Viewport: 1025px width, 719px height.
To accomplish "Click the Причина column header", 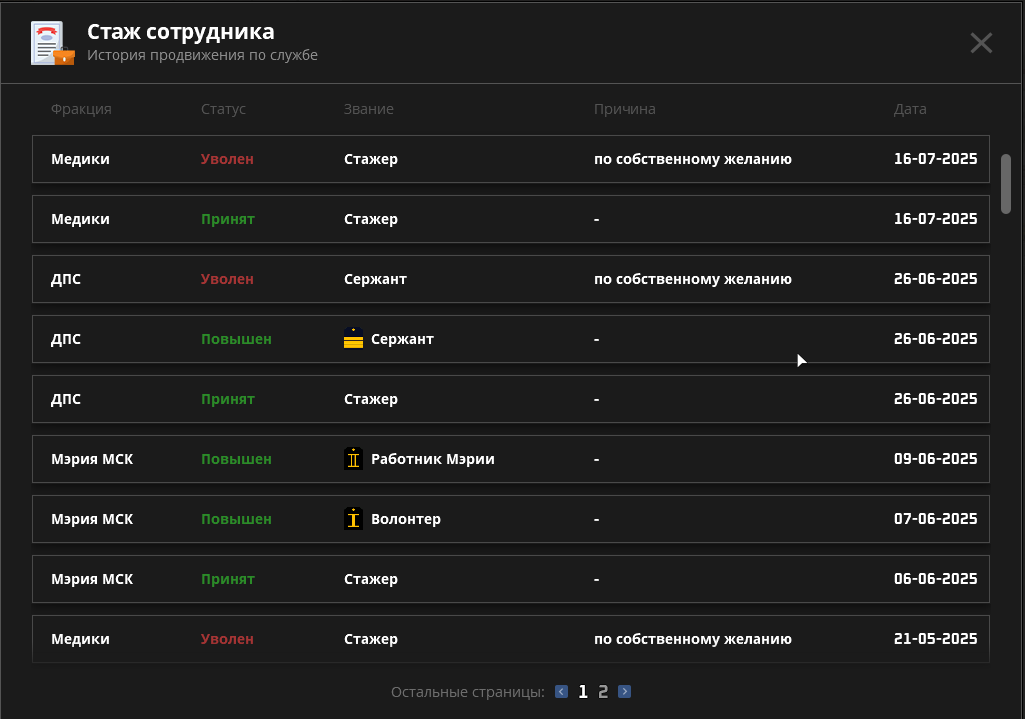I will tap(624, 109).
